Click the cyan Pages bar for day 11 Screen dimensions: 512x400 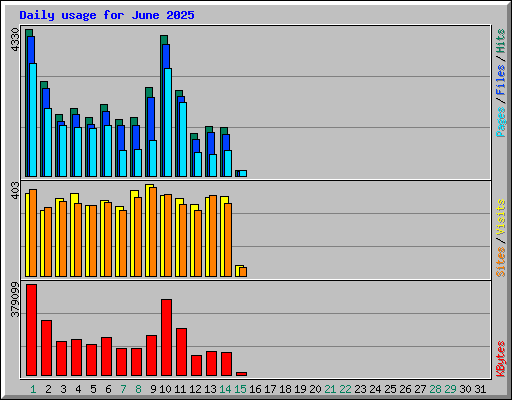(183, 139)
